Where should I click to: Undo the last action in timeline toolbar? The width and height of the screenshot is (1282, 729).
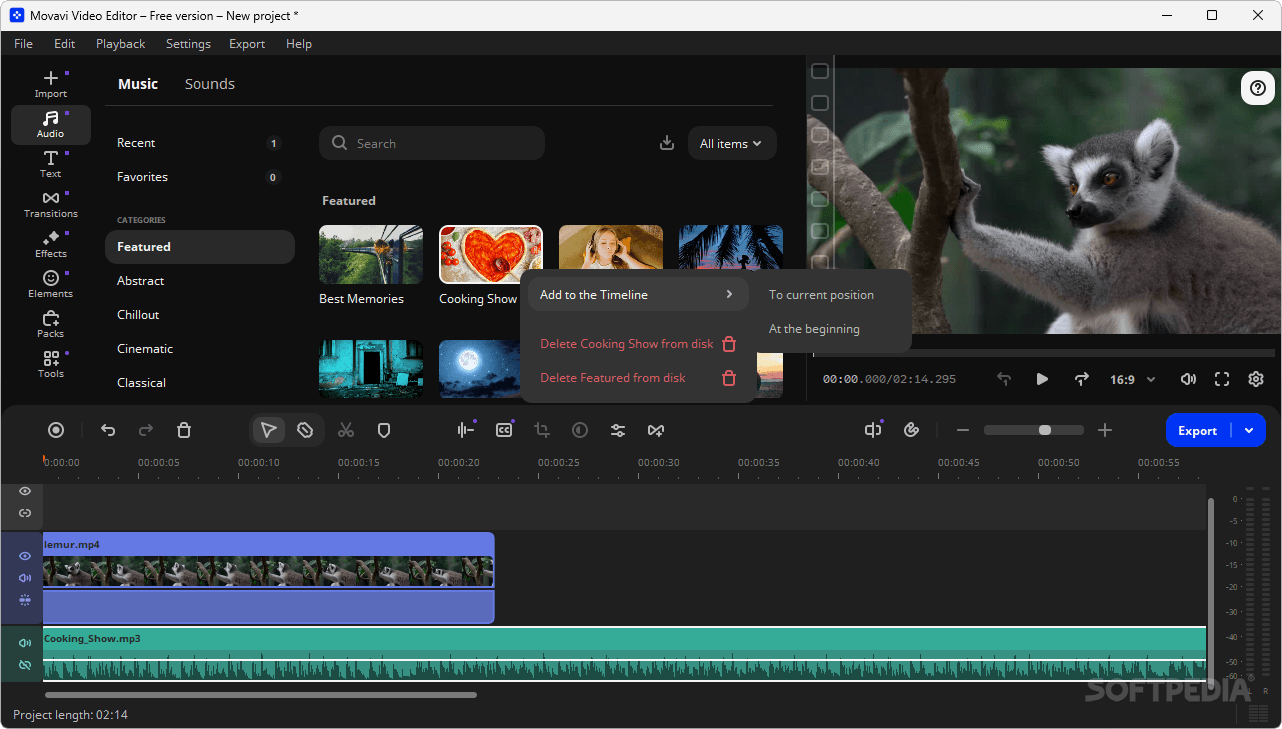click(108, 430)
